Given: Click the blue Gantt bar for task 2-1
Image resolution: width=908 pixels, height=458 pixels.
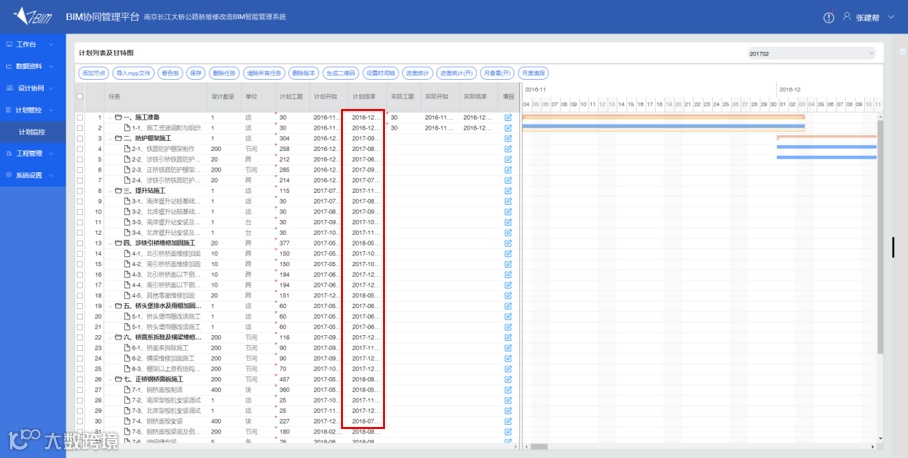Looking at the screenshot, I should tap(826, 147).
